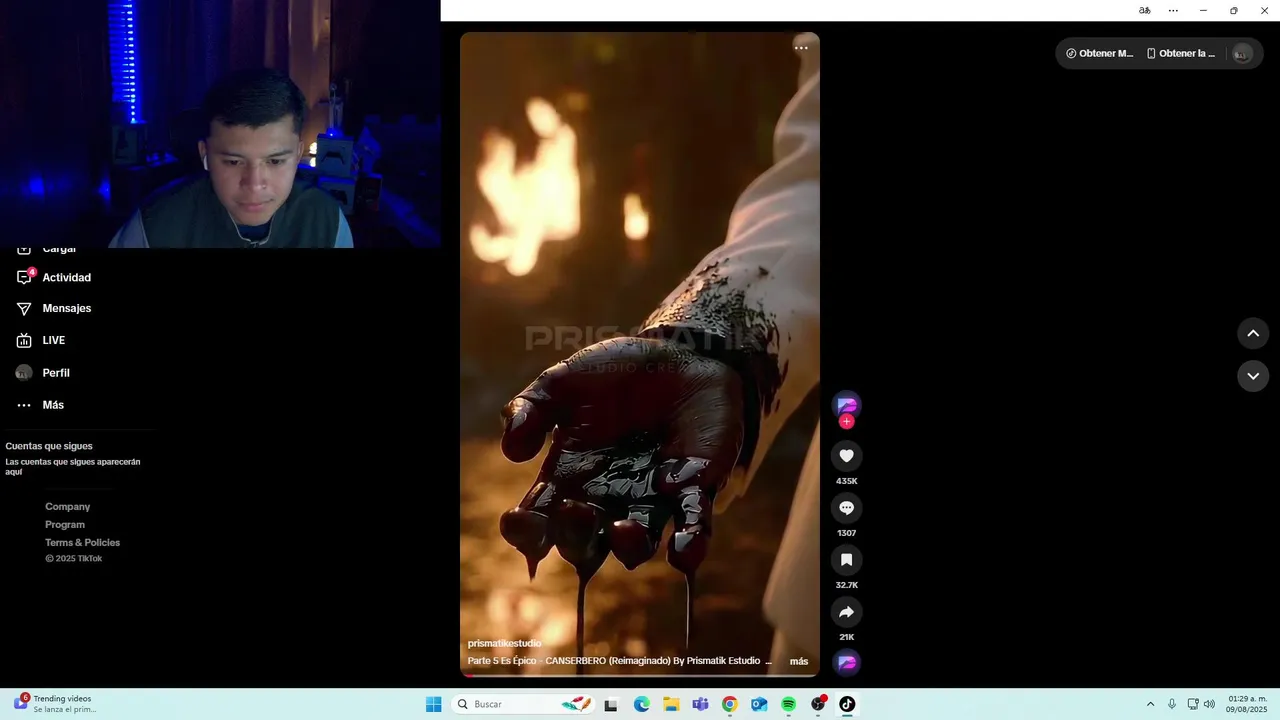Click the 21K shares count
Image resolution: width=1280 pixels, height=720 pixels.
pos(846,637)
